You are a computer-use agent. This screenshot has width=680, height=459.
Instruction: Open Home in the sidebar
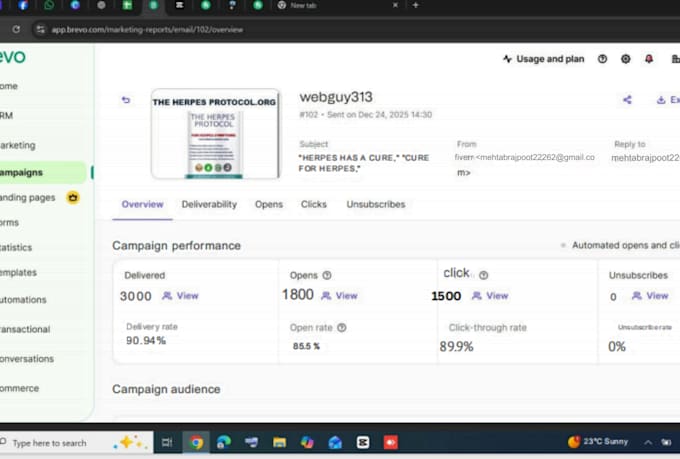point(9,86)
